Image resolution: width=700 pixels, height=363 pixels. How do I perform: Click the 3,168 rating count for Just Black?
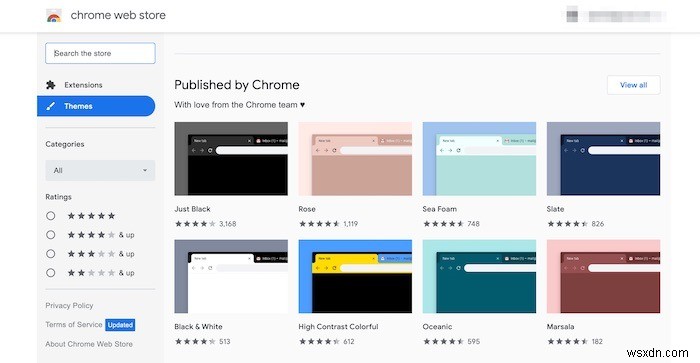[x=228, y=224]
